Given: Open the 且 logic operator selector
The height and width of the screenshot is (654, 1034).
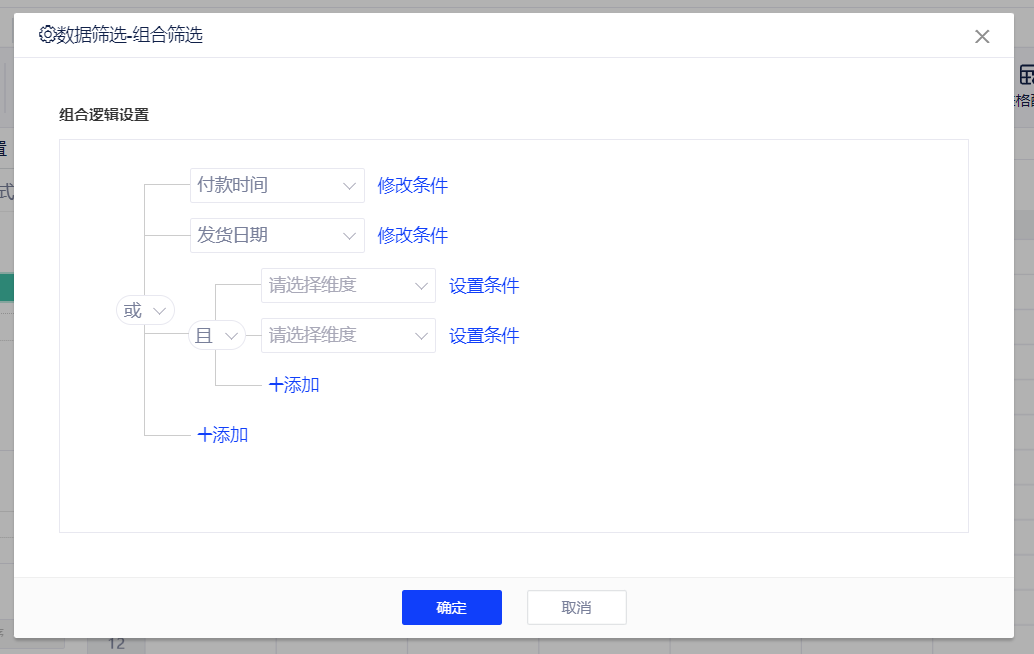Looking at the screenshot, I should (x=216, y=336).
